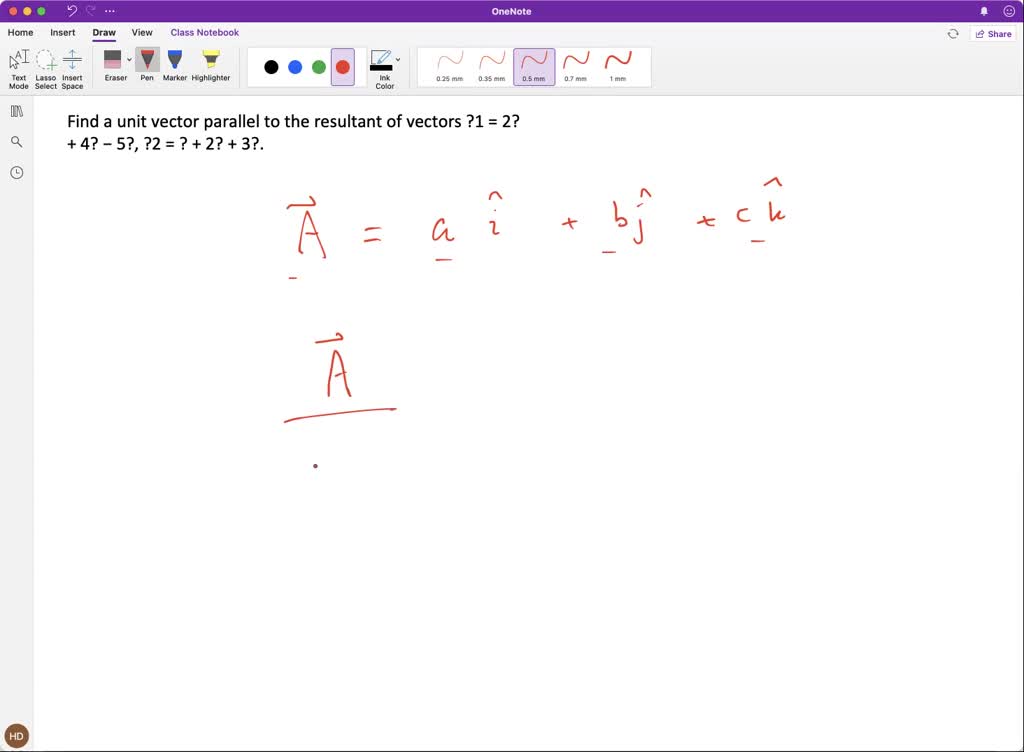This screenshot has width=1024, height=752.
Task: Open the Eraser options dropdown
Action: pyautogui.click(x=129, y=60)
